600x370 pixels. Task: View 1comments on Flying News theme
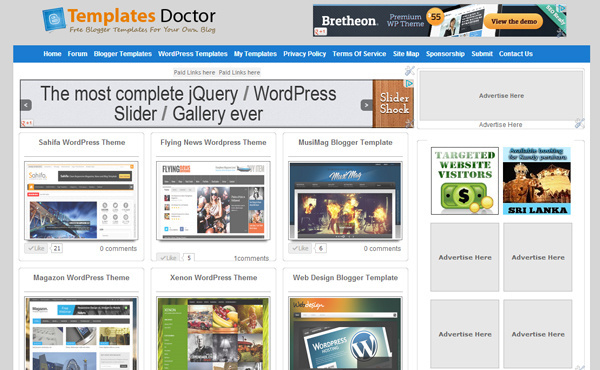(x=251, y=258)
